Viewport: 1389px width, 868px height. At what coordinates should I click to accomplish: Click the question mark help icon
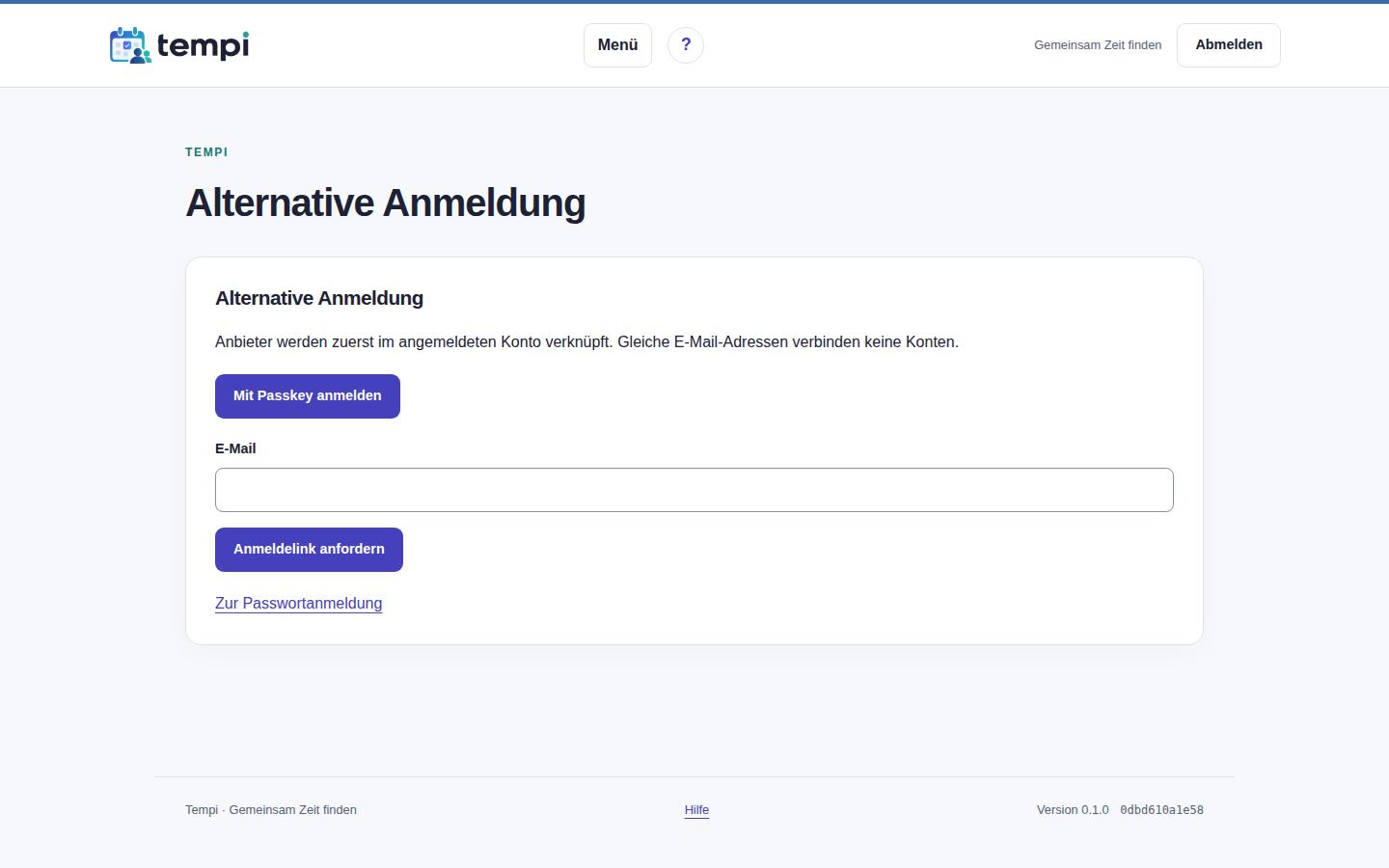tap(686, 45)
